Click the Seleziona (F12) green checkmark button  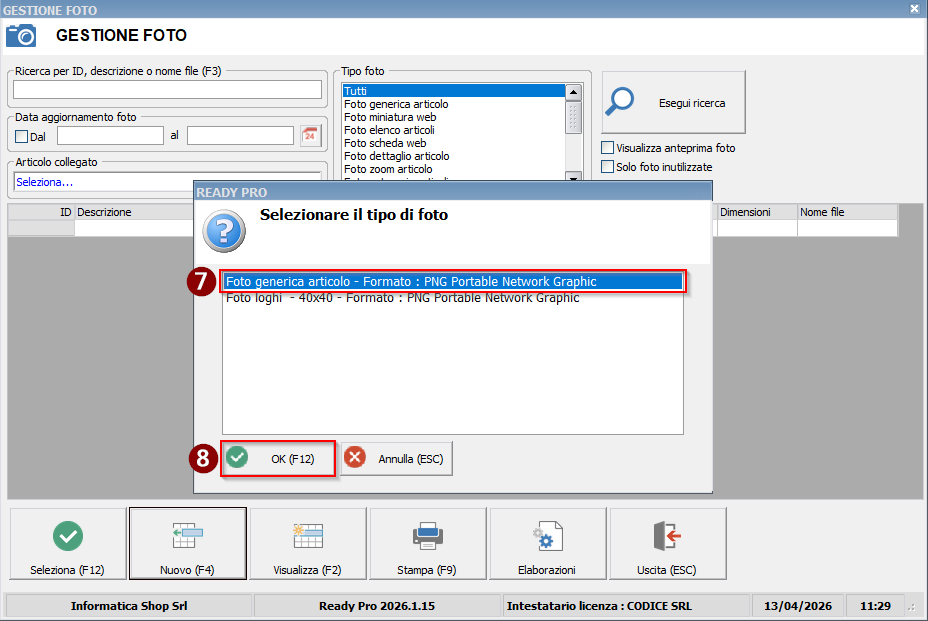[x=68, y=544]
